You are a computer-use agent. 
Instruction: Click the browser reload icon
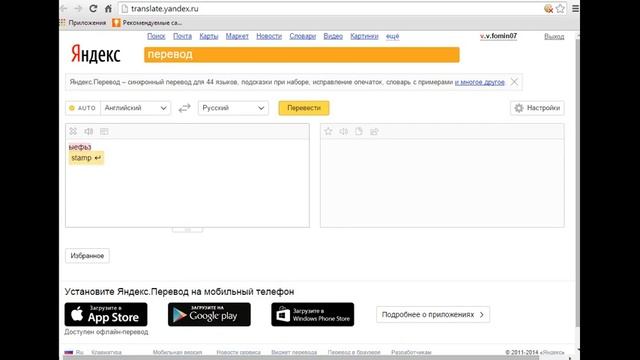pyautogui.click(x=93, y=8)
